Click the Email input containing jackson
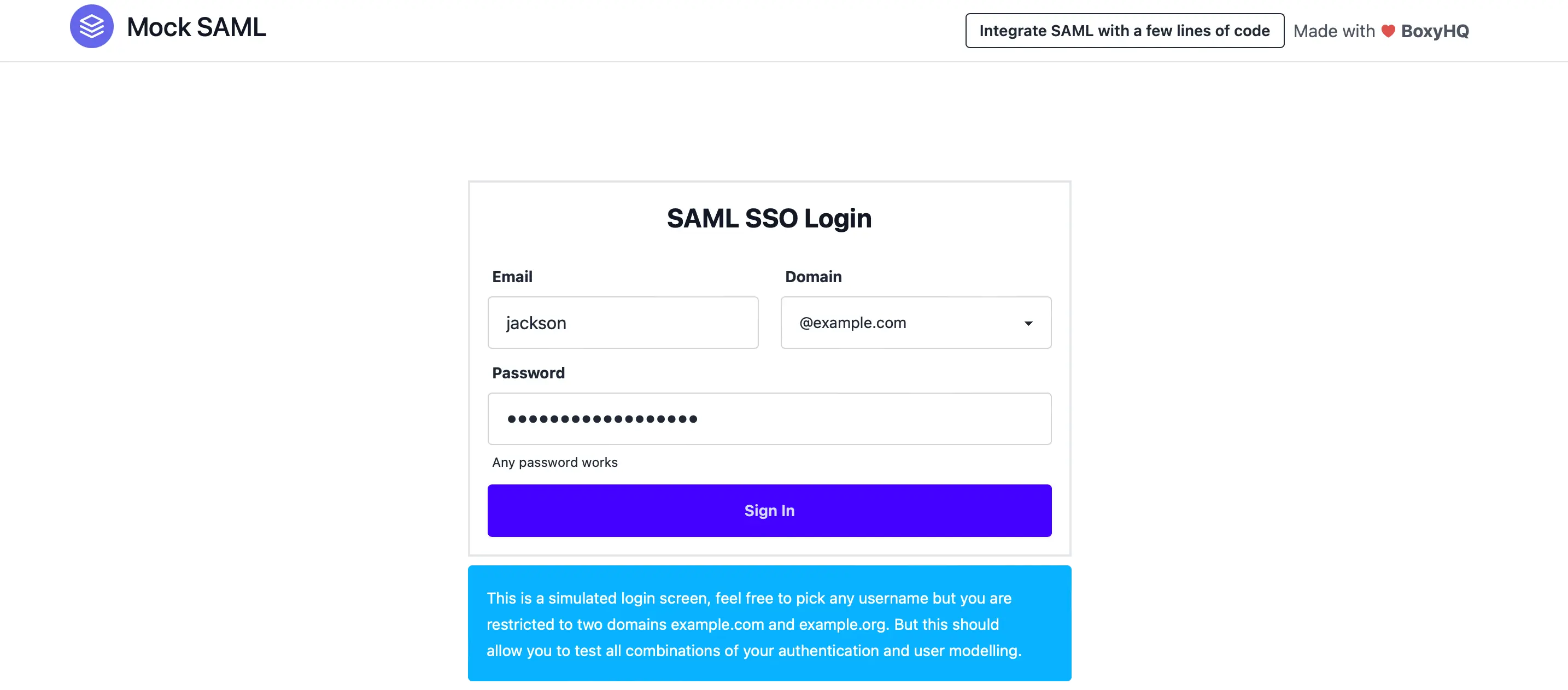Image resolution: width=1568 pixels, height=690 pixels. 623,323
